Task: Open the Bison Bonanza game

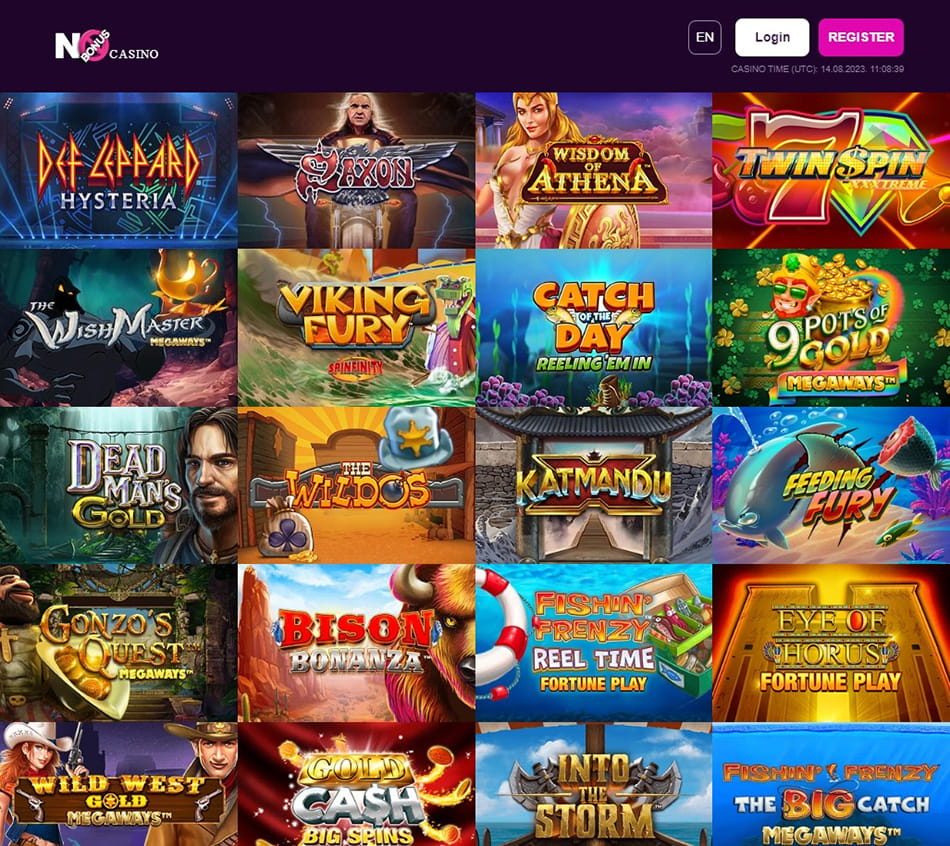Action: point(356,643)
